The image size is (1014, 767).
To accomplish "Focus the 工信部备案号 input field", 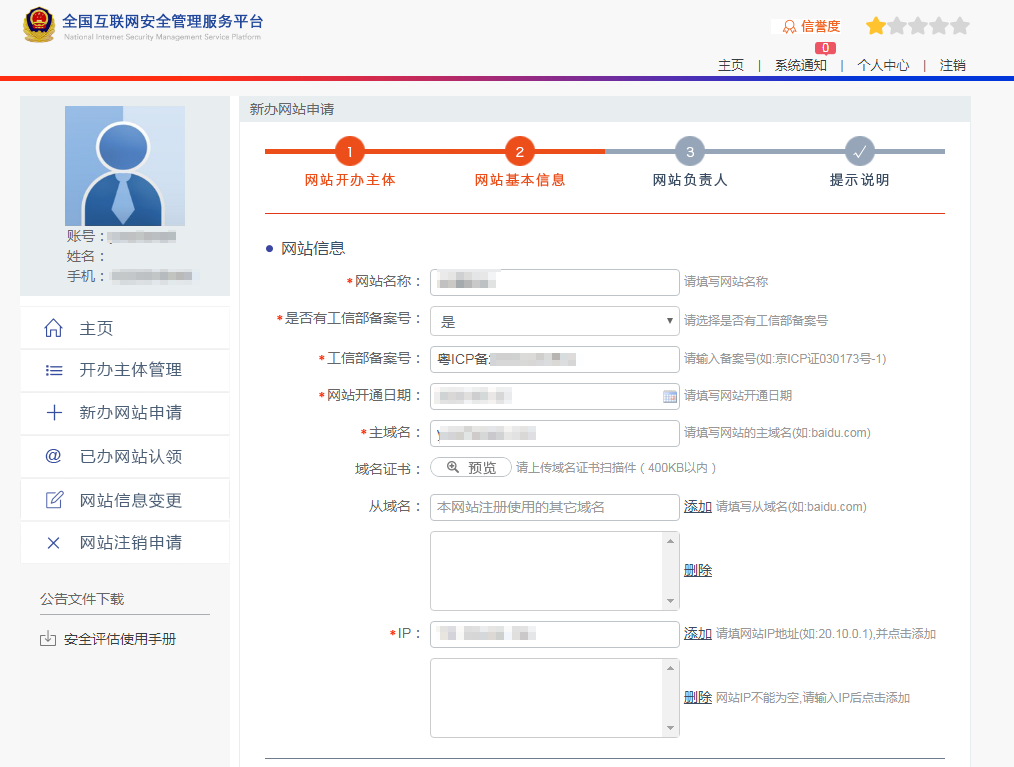I will click(x=554, y=359).
